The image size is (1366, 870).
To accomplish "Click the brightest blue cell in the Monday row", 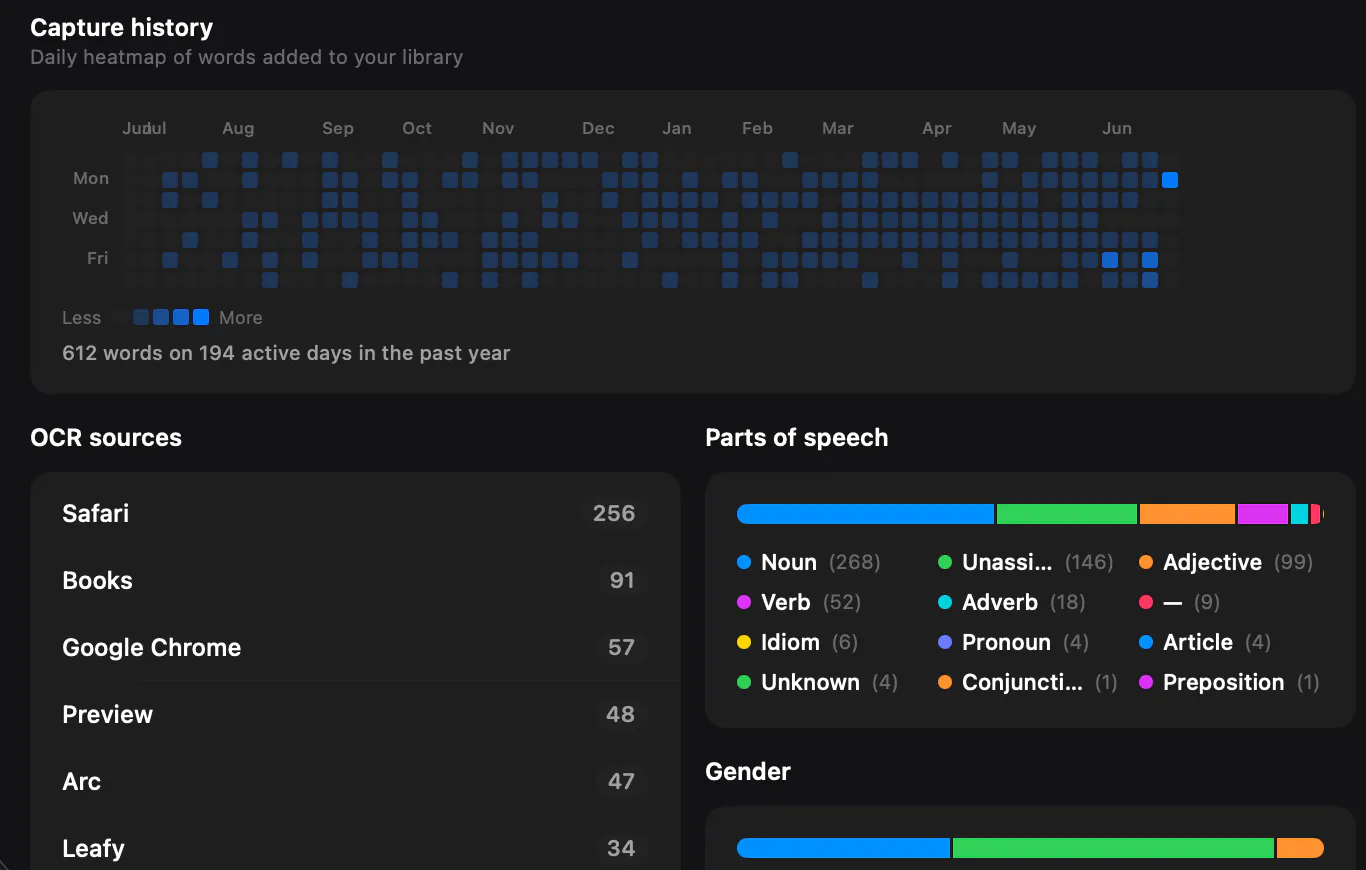I will tap(1170, 180).
